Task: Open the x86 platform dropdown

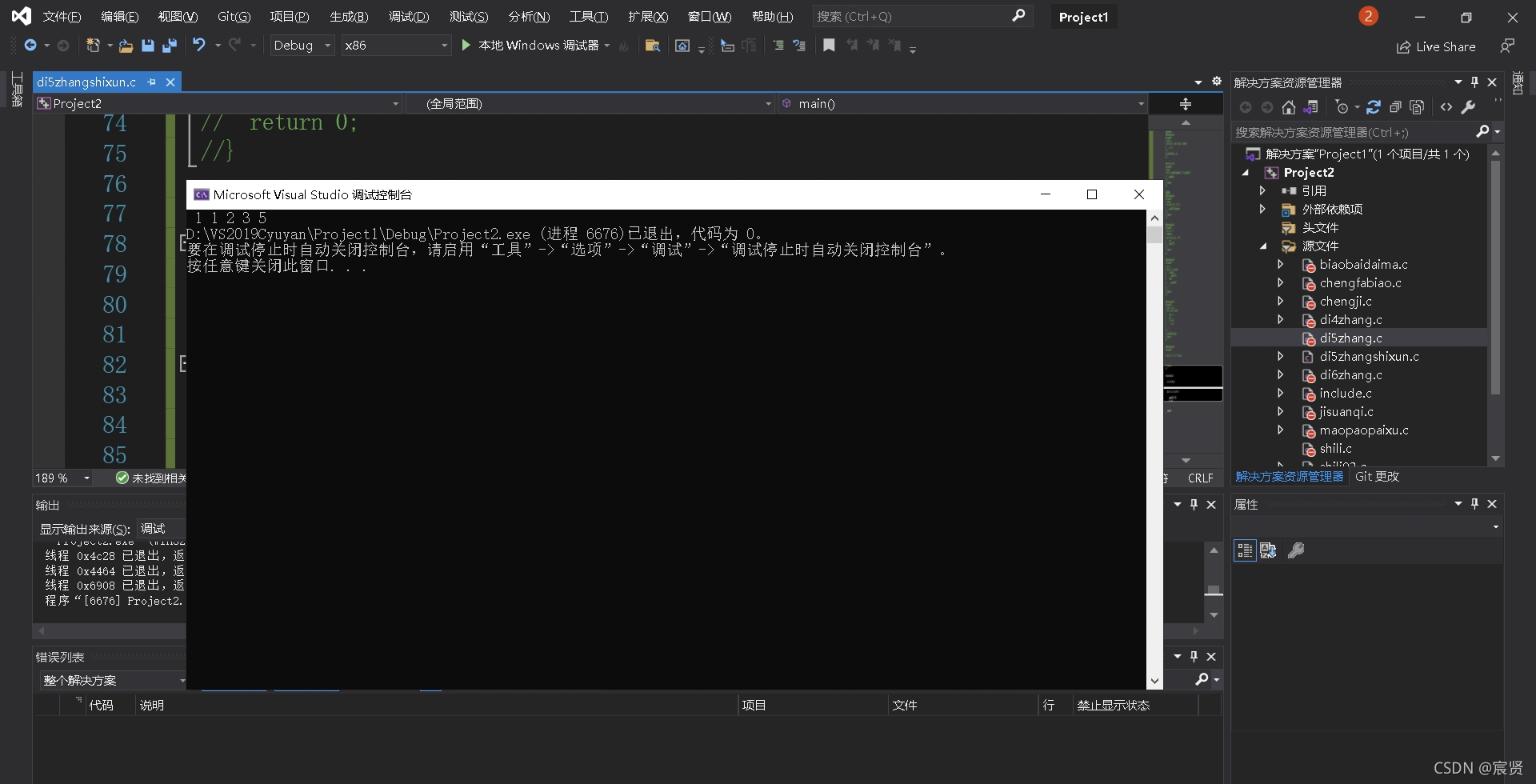Action: point(396,46)
